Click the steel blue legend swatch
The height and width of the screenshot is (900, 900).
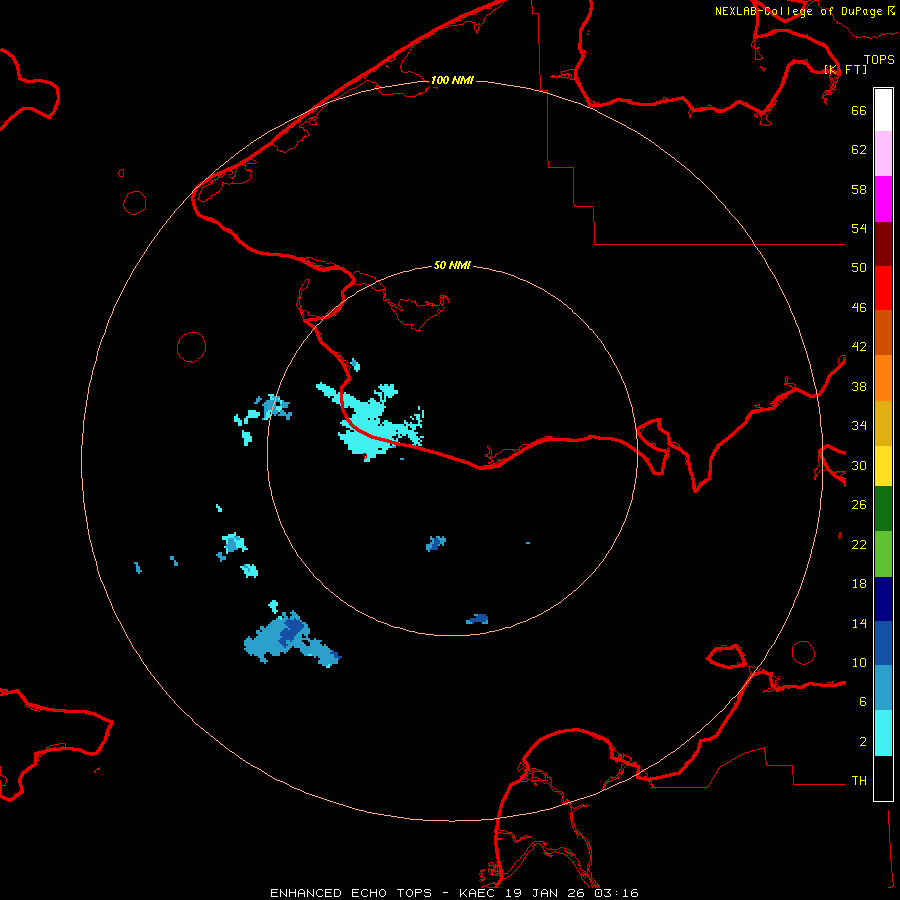pyautogui.click(x=883, y=688)
